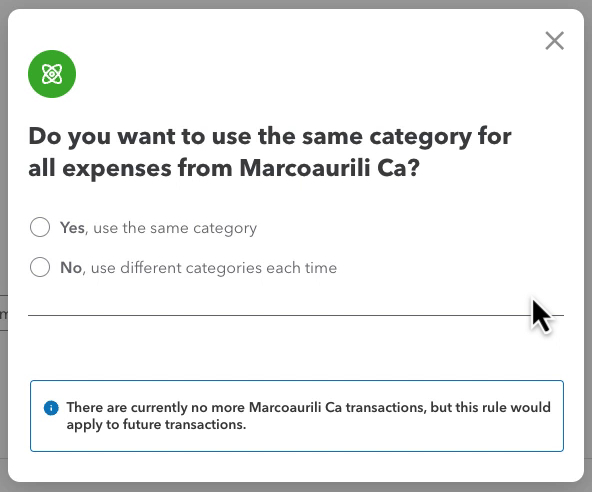592x492 pixels.
Task: Click the dimmed backdrop below the dialog
Action: coord(296,487)
